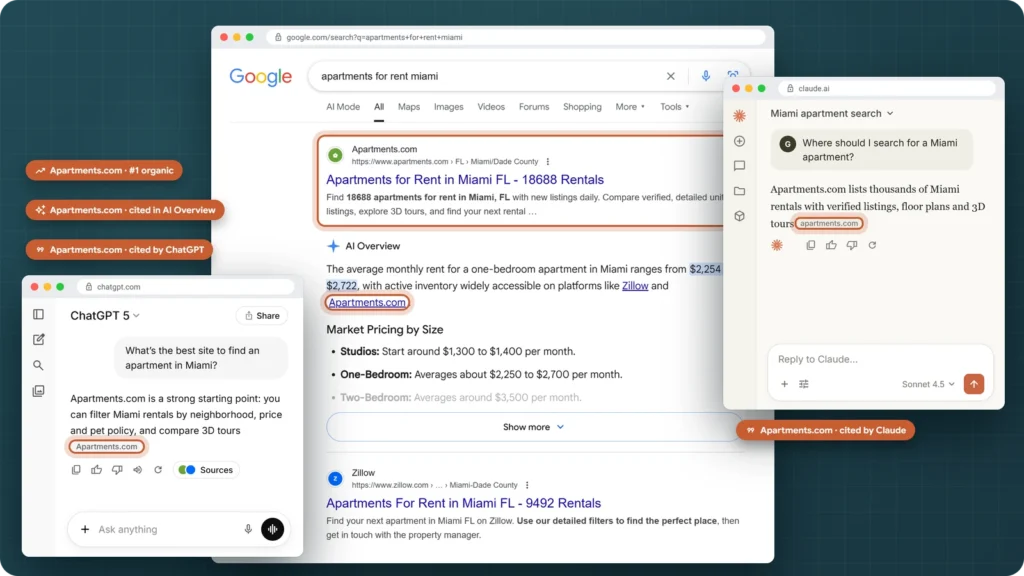Open library icon in ChatGPT sidebar
The image size is (1024, 576).
[x=39, y=391]
